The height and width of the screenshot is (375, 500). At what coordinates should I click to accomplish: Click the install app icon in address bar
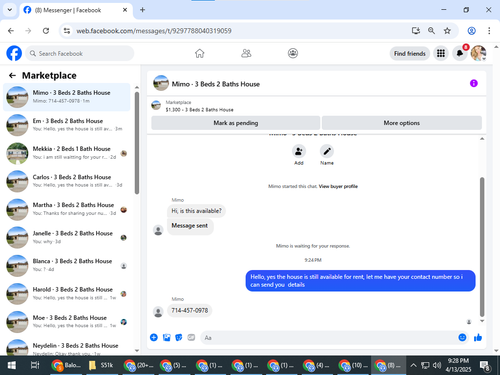tap(416, 31)
